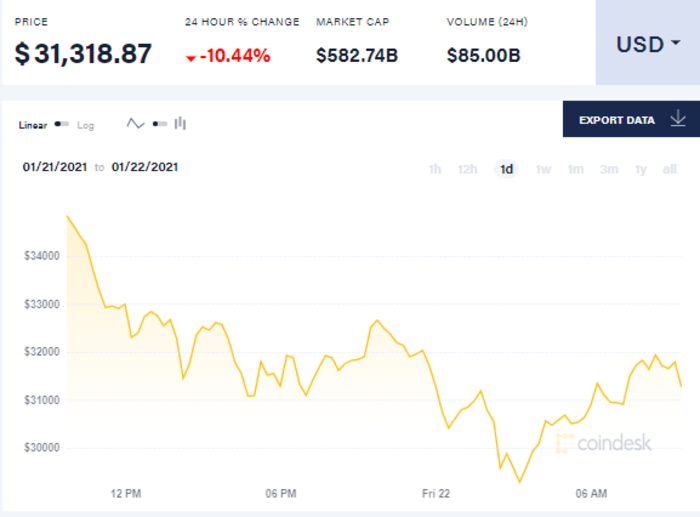The width and height of the screenshot is (700, 517).
Task: Show the 1y time range
Action: click(641, 169)
